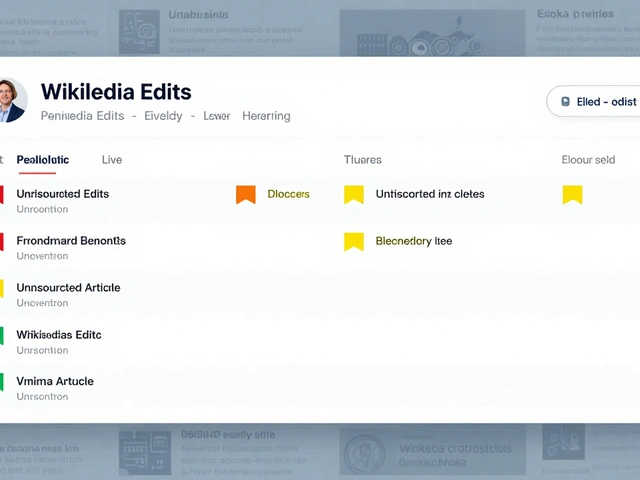Click background calendar thumbnail at bottom
The height and width of the screenshot is (480, 640).
(145, 453)
